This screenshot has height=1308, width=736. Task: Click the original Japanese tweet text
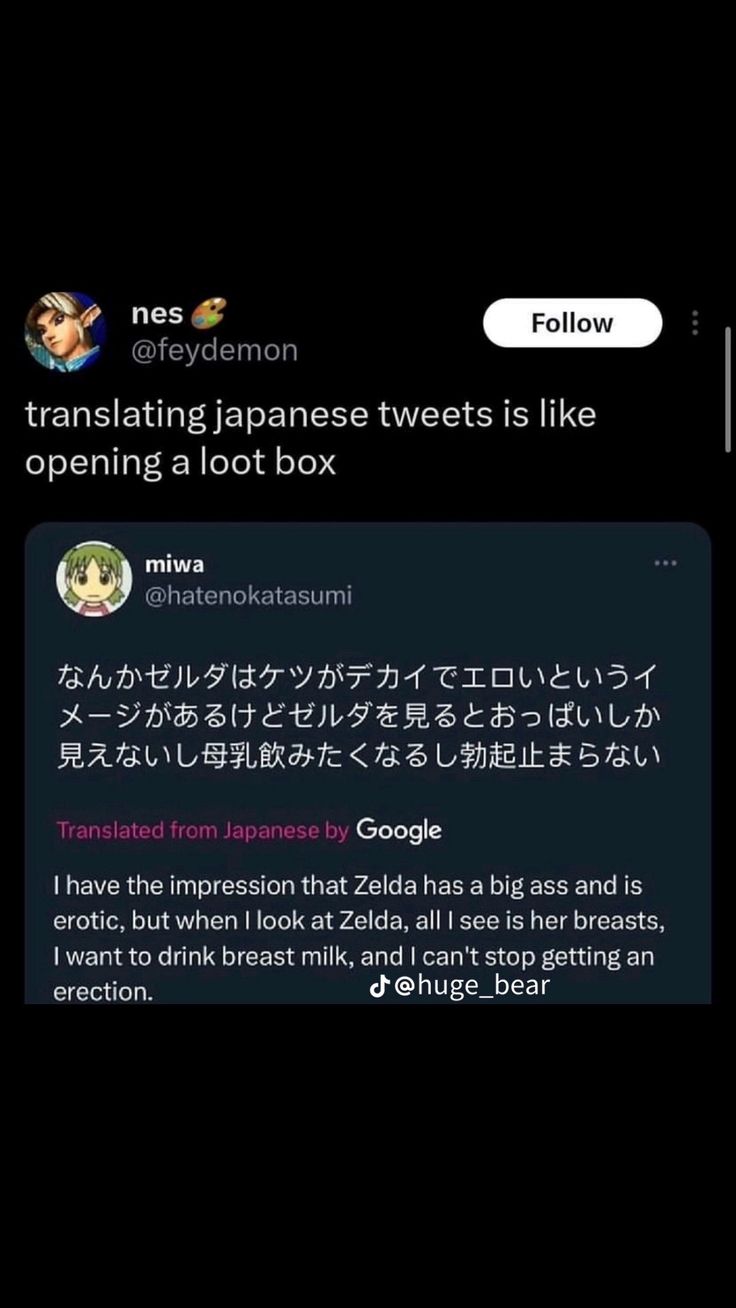[358, 716]
